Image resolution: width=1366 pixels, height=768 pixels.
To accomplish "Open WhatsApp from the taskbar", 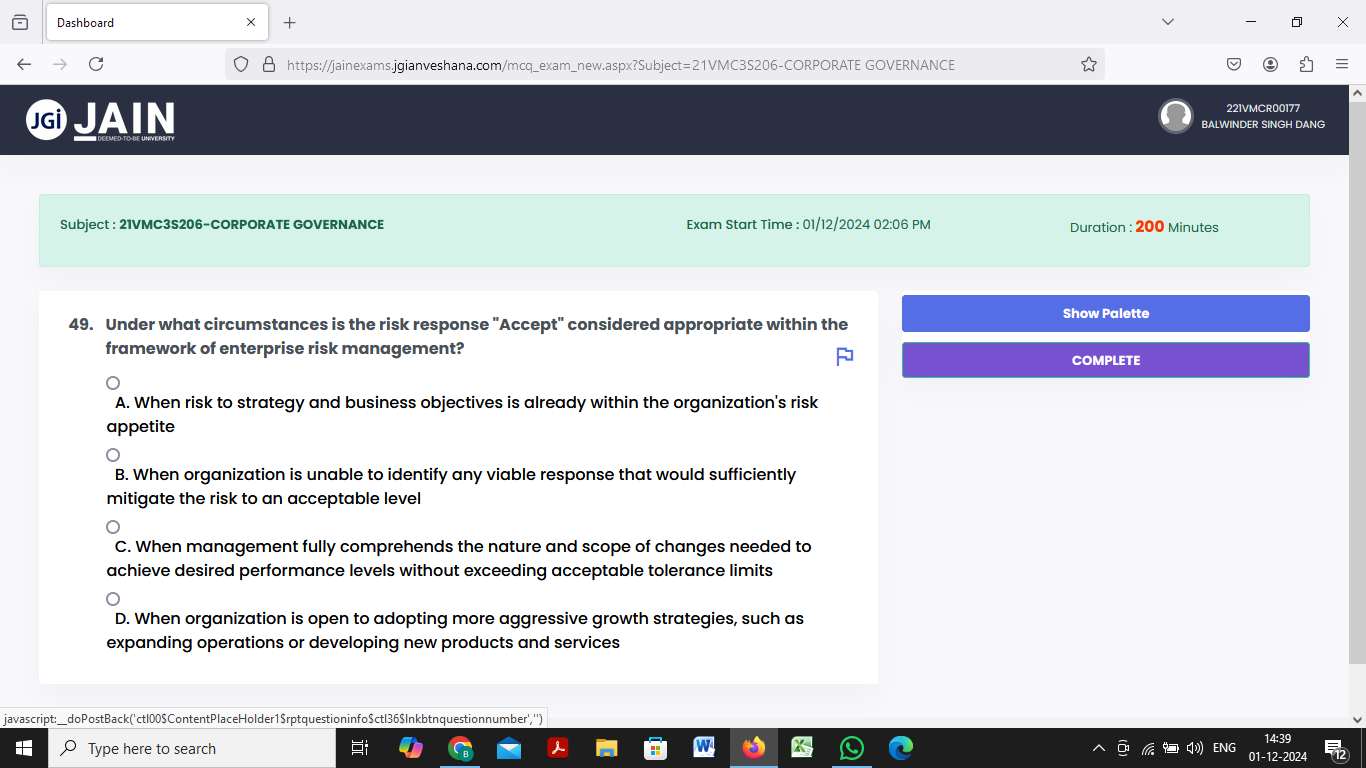I will pos(851,747).
